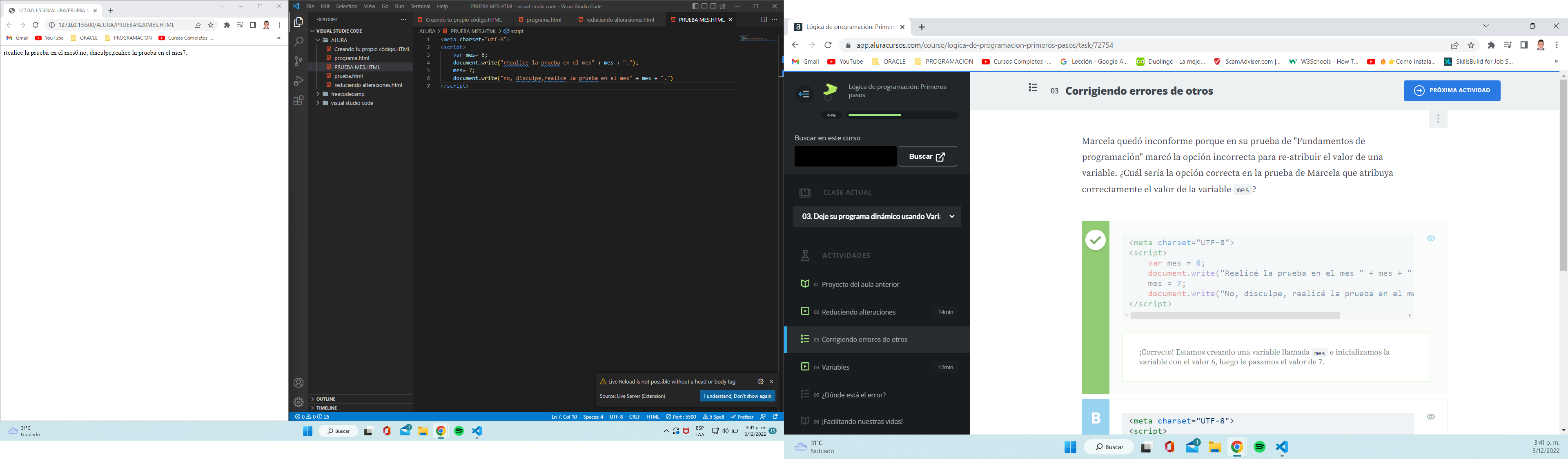Image resolution: width=1568 pixels, height=459 pixels.
Task: Open prueba.html in the Explorer tree
Action: pos(349,76)
